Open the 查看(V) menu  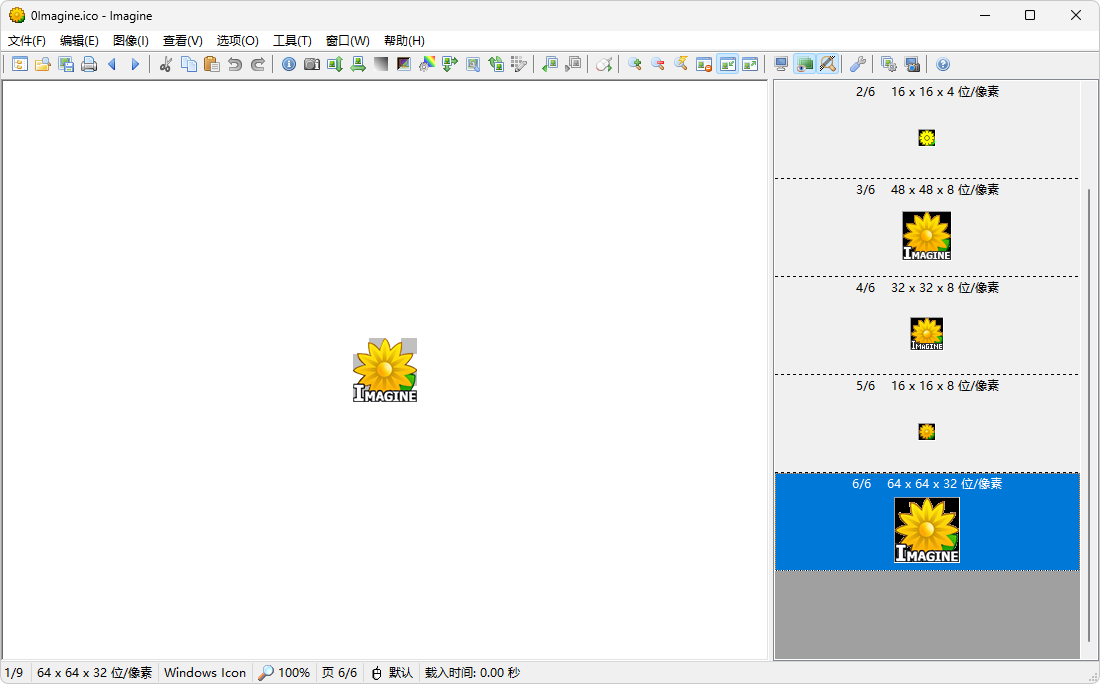pos(182,41)
